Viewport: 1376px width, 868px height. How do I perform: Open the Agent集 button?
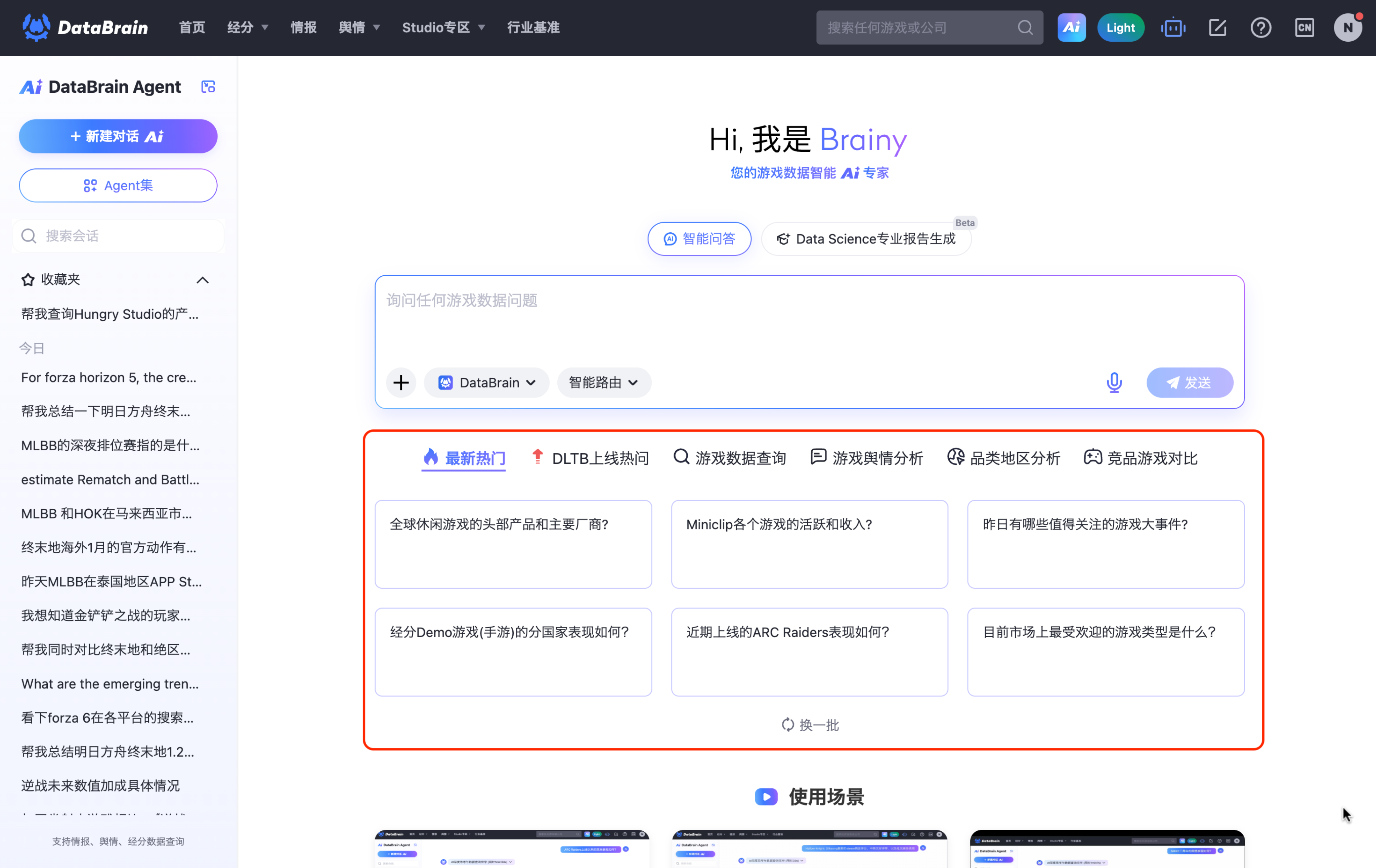point(118,186)
